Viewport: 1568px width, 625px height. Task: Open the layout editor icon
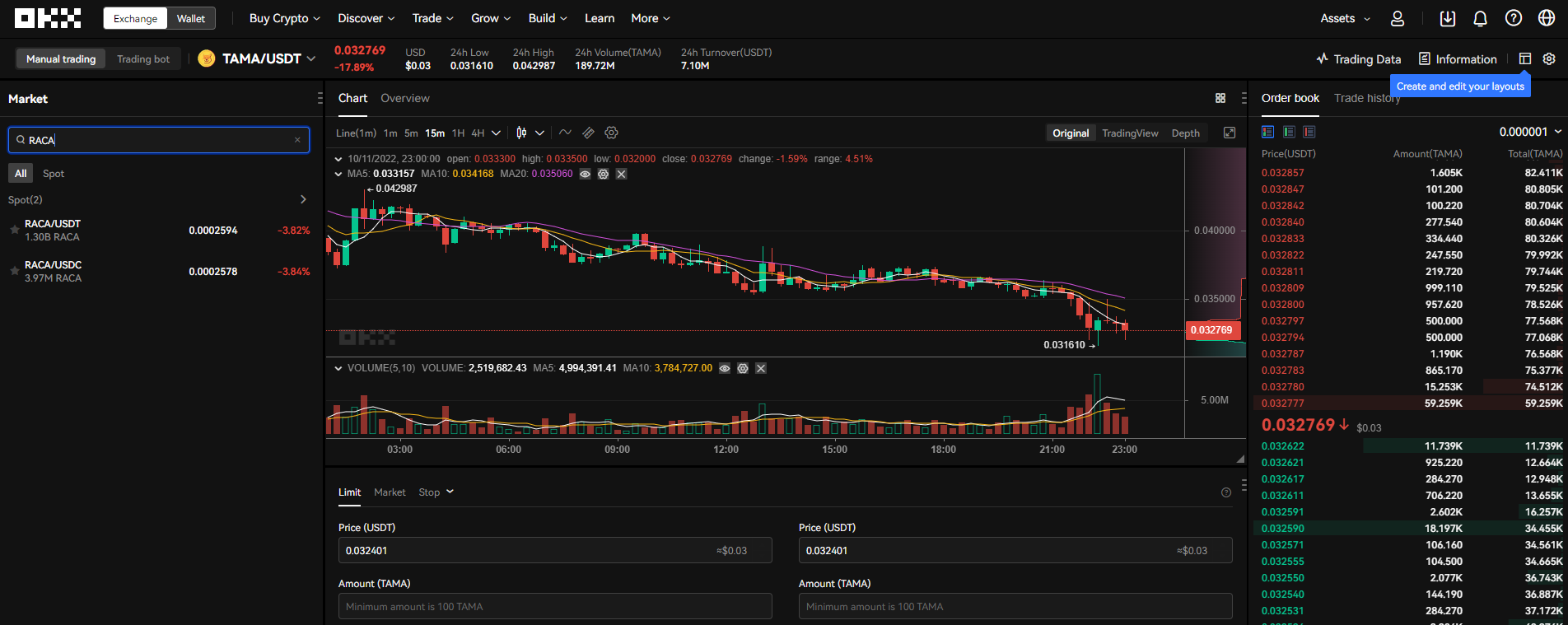point(1525,58)
